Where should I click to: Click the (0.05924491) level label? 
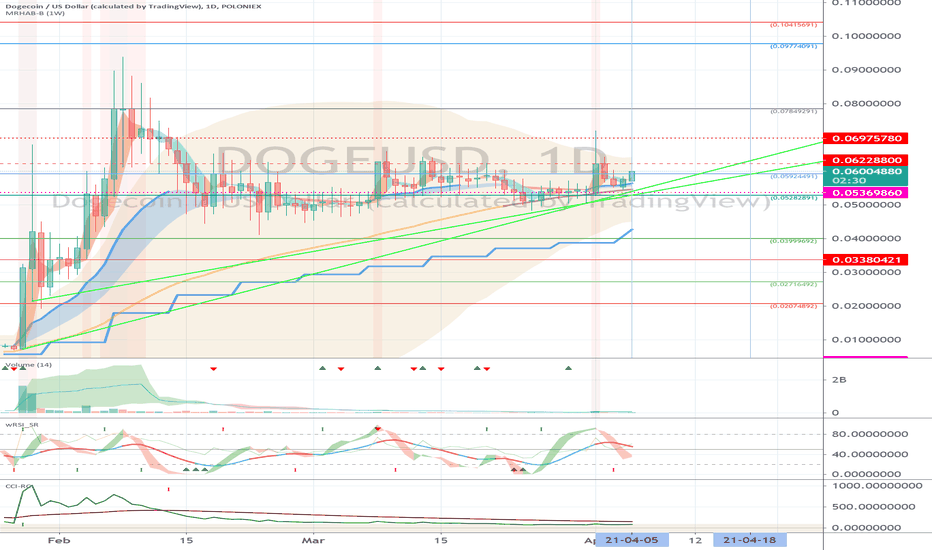[793, 176]
